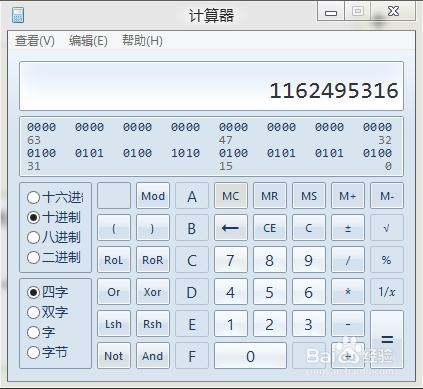
Task: Click the backspace arrow button
Action: (231, 228)
